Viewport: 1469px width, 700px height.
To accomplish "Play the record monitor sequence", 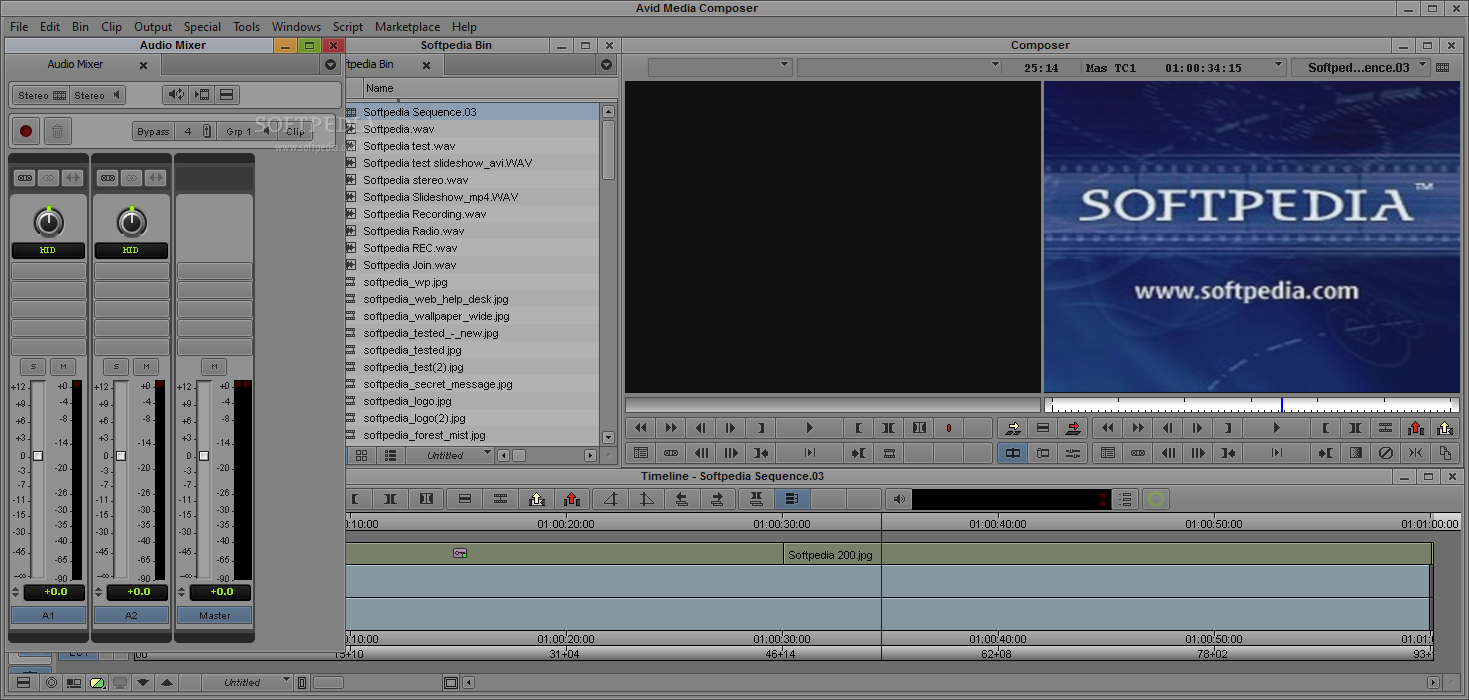I will pyautogui.click(x=1276, y=428).
